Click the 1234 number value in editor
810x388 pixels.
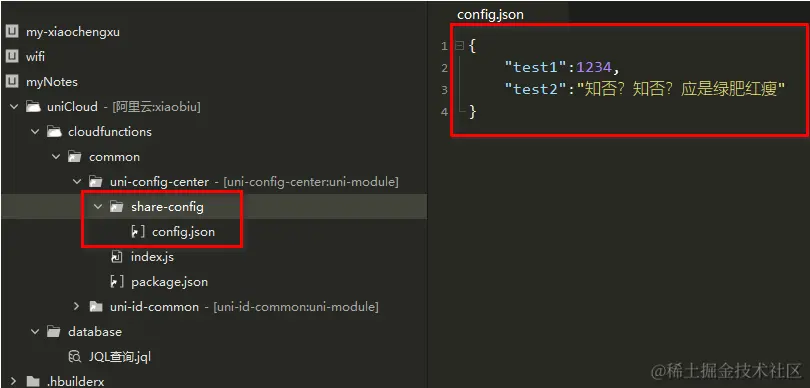point(593,67)
